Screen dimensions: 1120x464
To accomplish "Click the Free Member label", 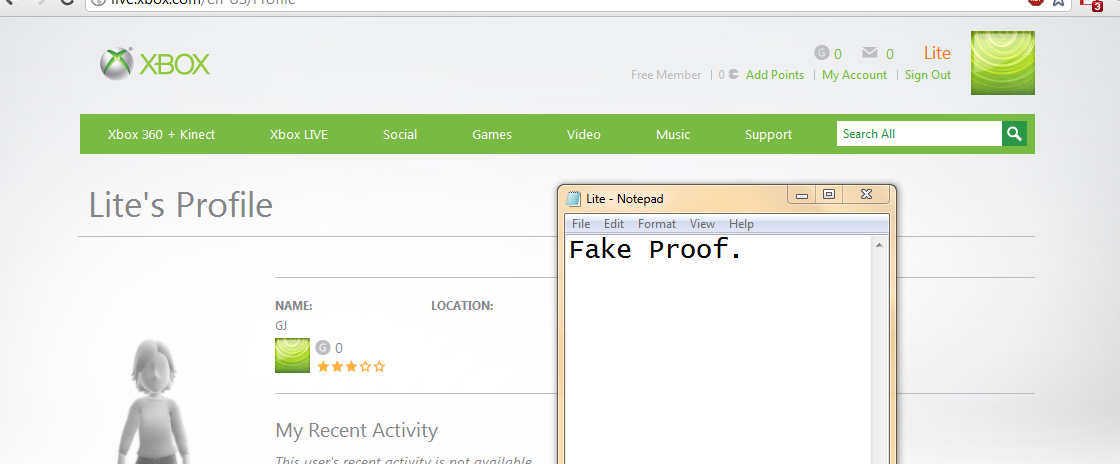I will tap(666, 75).
